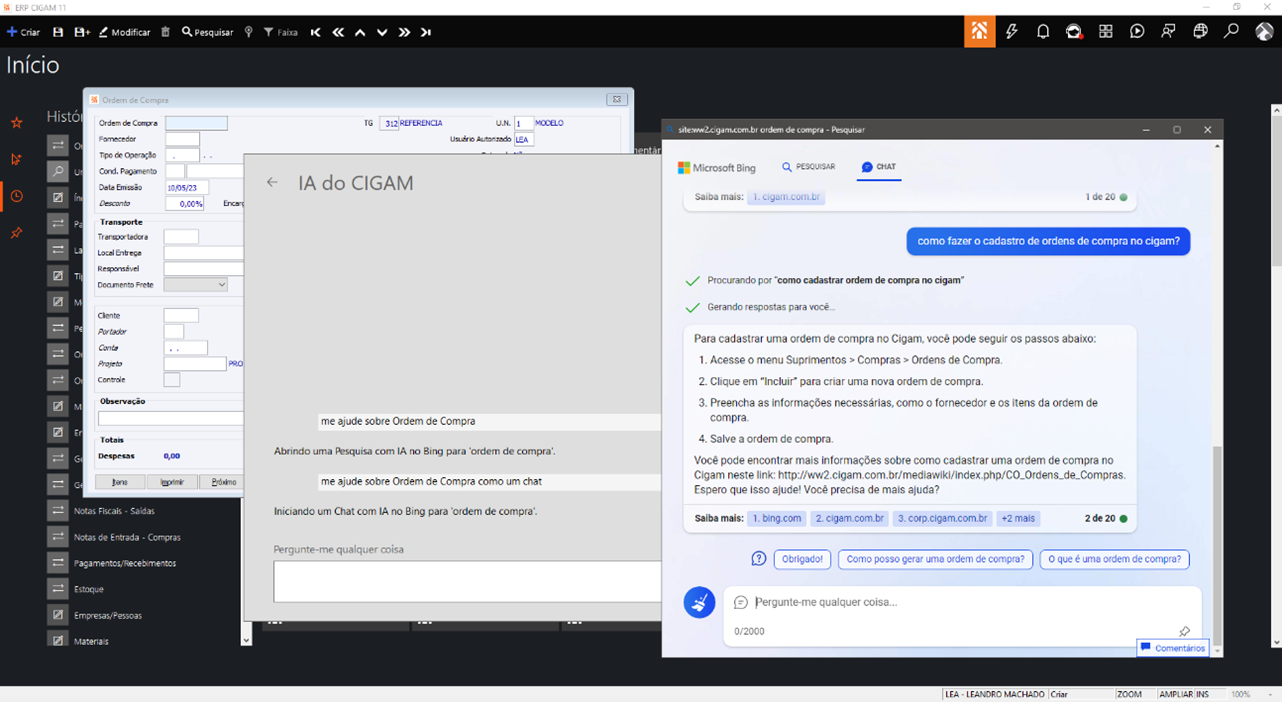Click the magnifier search icon top right

(x=1231, y=31)
